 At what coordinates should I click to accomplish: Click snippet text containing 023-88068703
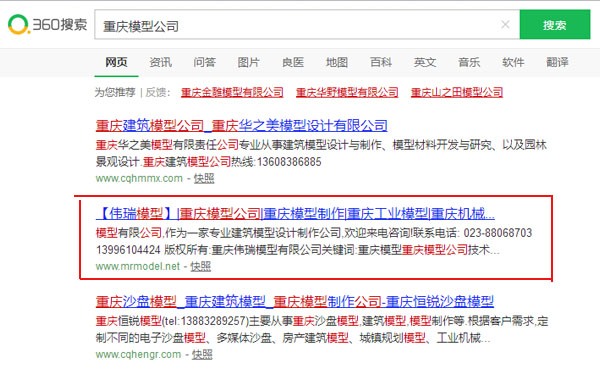[x=314, y=241]
